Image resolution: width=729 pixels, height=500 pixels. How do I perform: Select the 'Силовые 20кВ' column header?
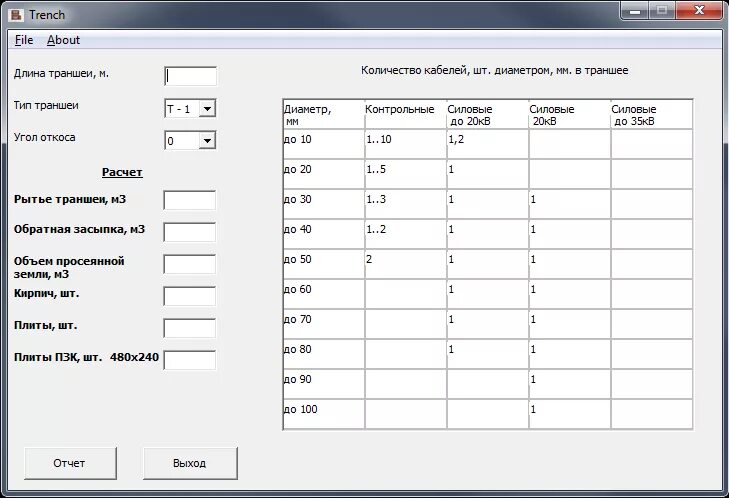pyautogui.click(x=570, y=114)
